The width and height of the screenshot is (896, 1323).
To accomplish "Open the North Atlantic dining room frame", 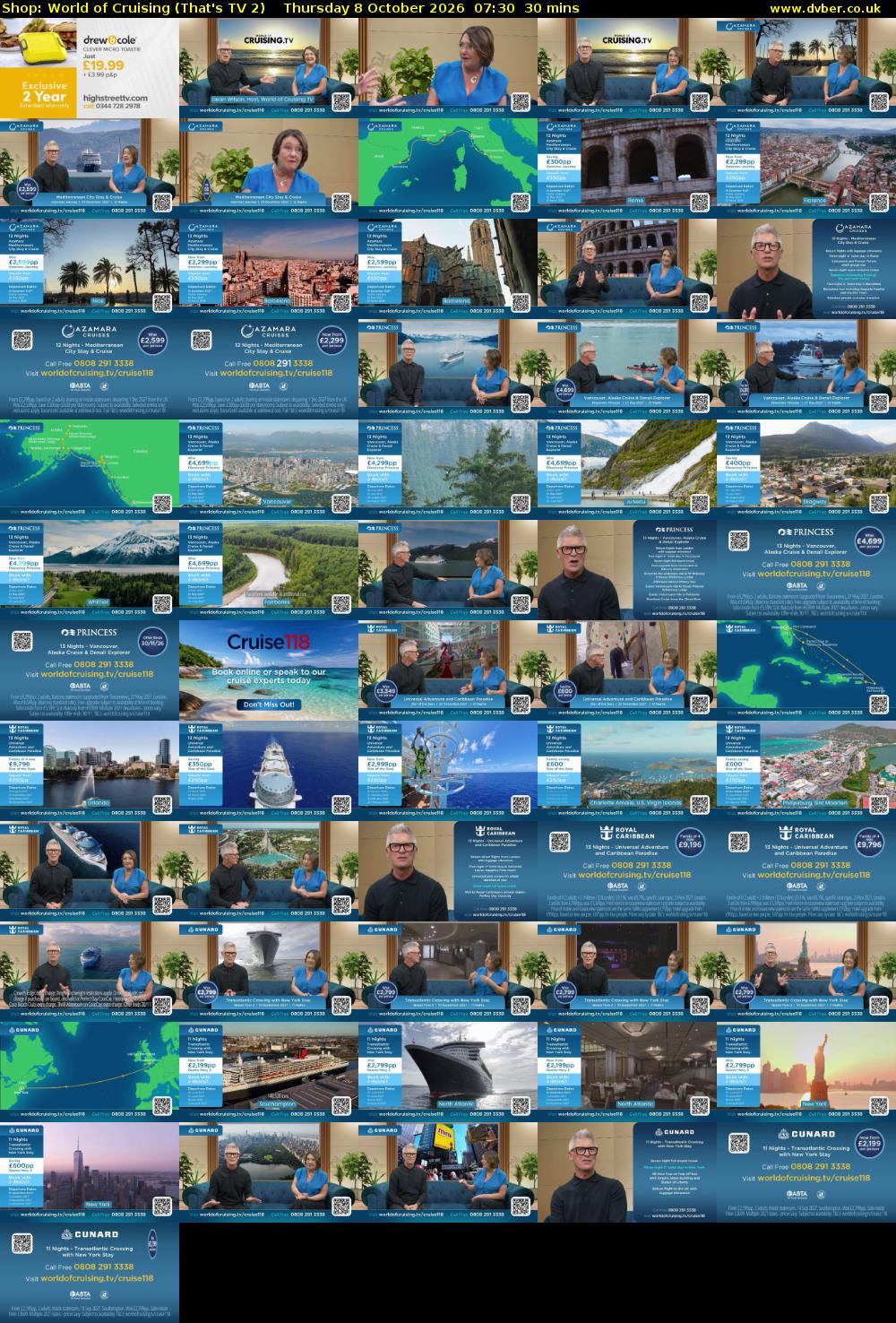I will [627, 1072].
